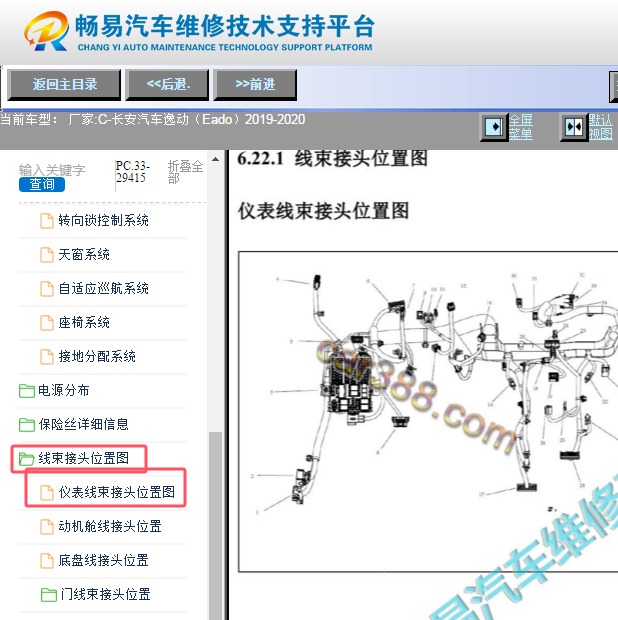Click document icon beside 自适应巡航系统
Screen dimensions: 618x620
coord(47,289)
